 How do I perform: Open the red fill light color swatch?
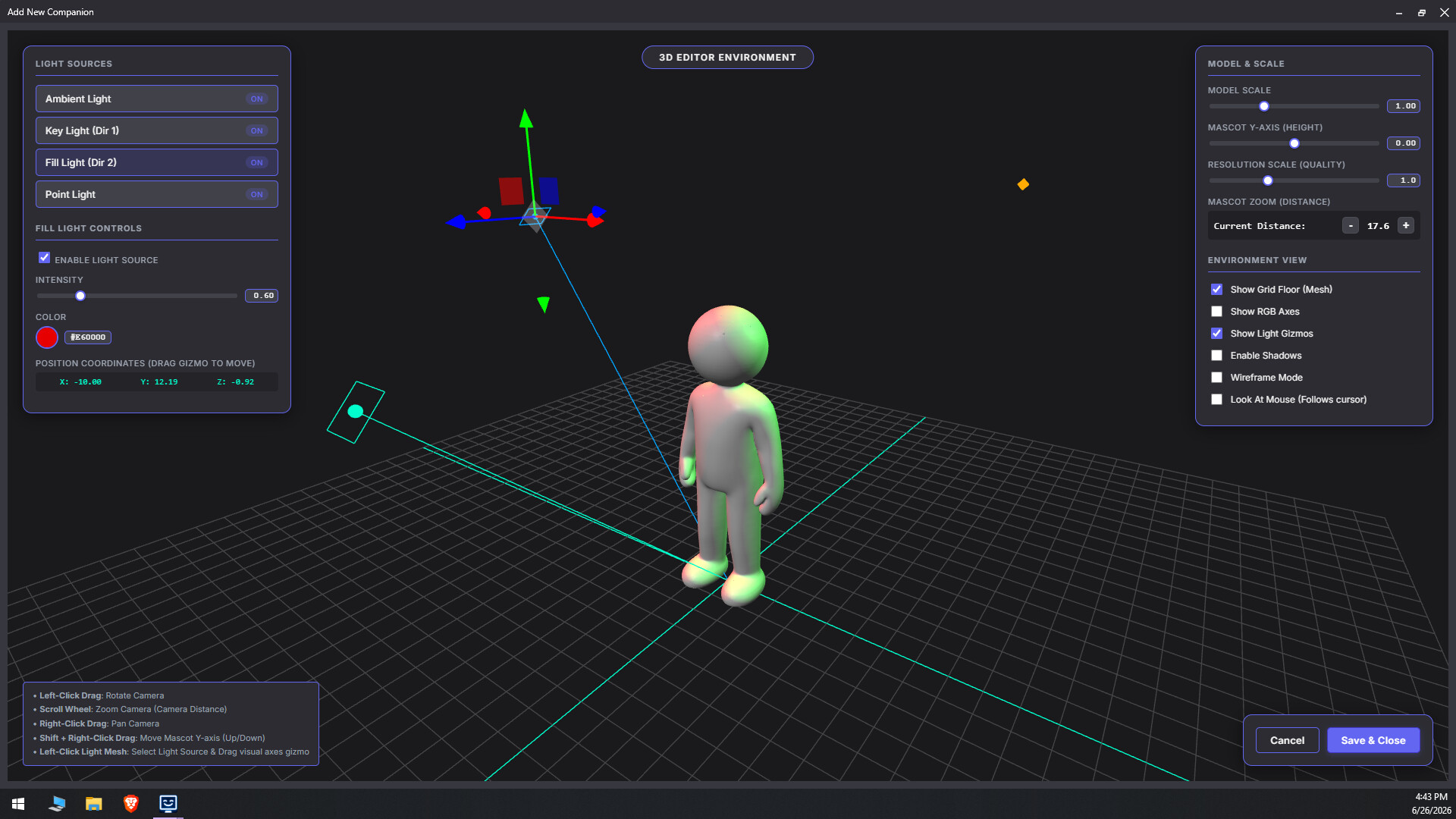click(x=47, y=337)
